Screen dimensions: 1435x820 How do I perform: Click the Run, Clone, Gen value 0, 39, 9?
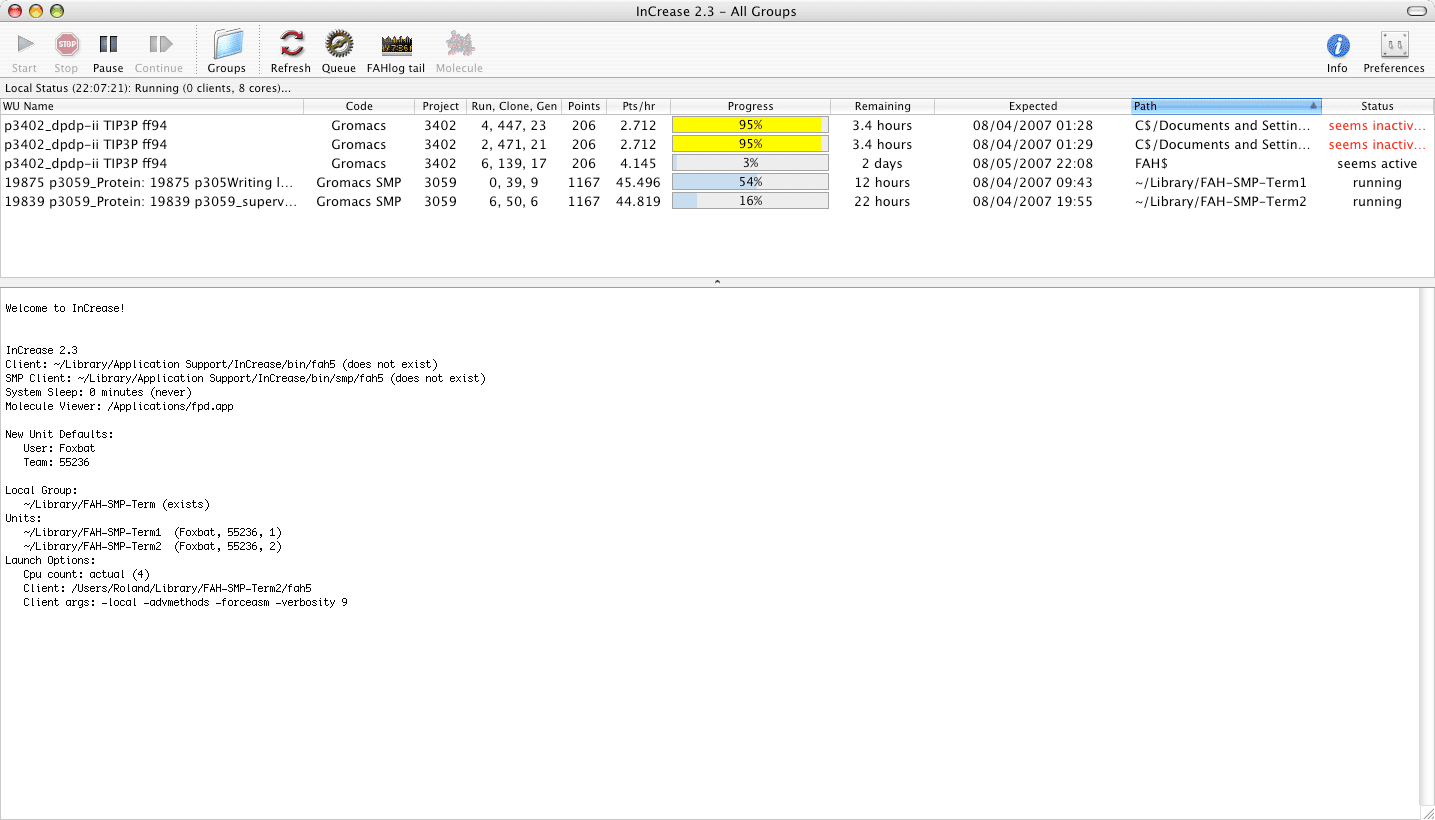pyautogui.click(x=514, y=183)
